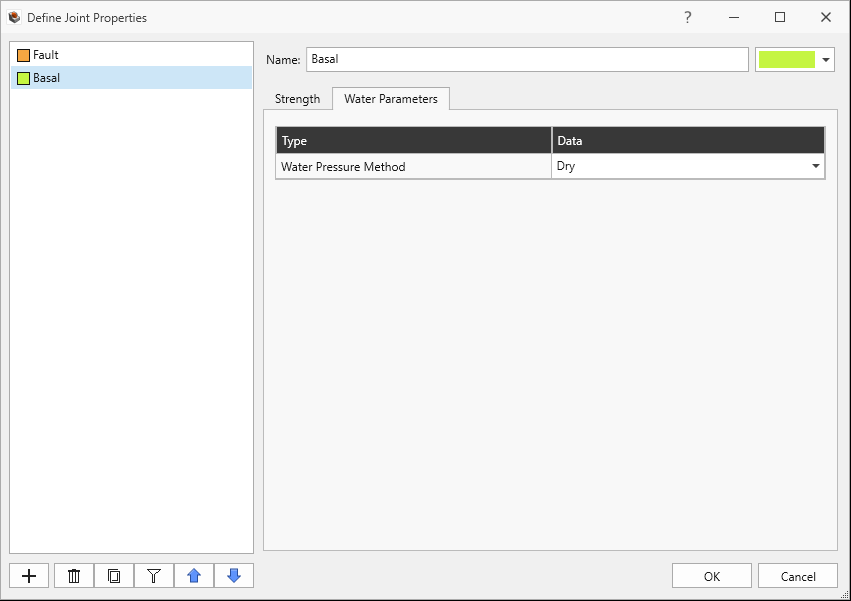This screenshot has height=601, width=851.
Task: Open the filter tool
Action: click(x=153, y=575)
